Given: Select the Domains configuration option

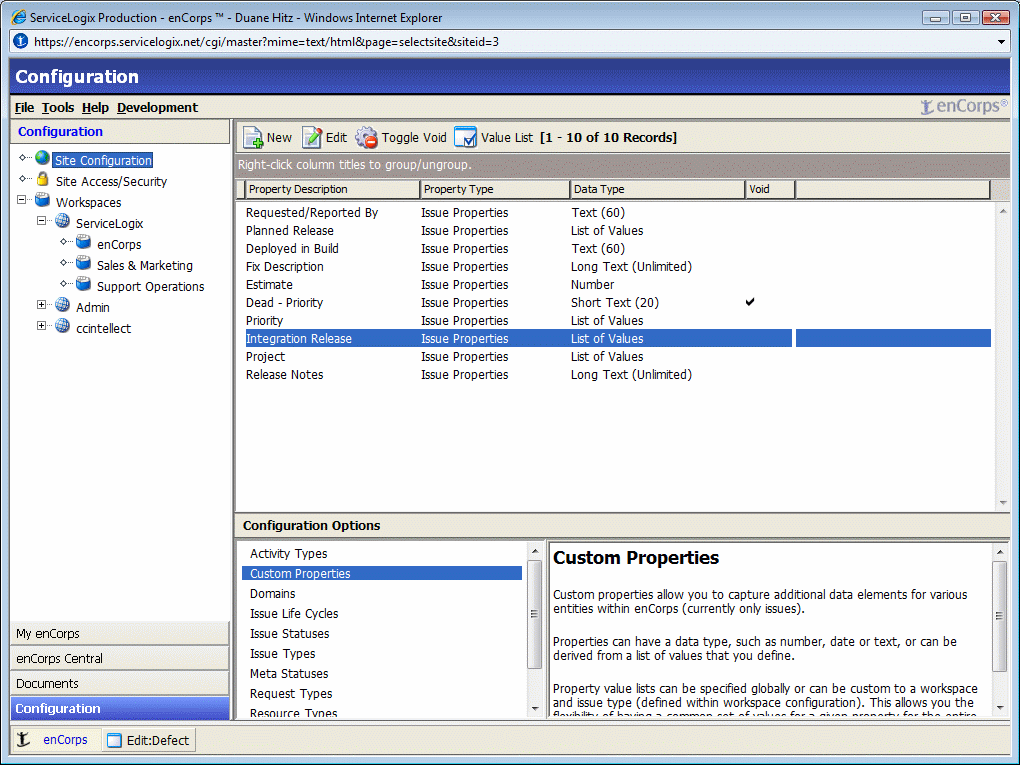Looking at the screenshot, I should click(382, 593).
